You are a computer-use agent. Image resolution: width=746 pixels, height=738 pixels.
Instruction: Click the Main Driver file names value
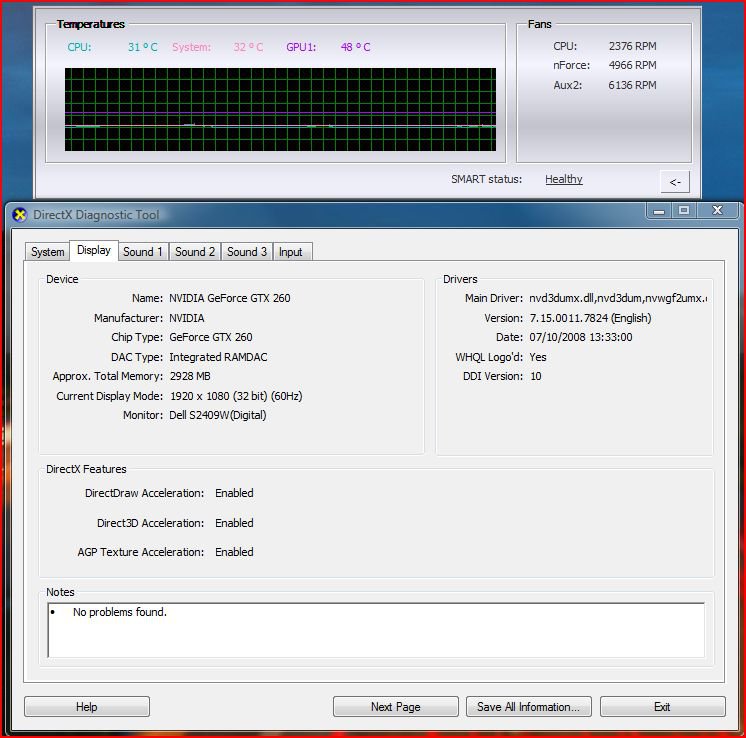click(618, 298)
